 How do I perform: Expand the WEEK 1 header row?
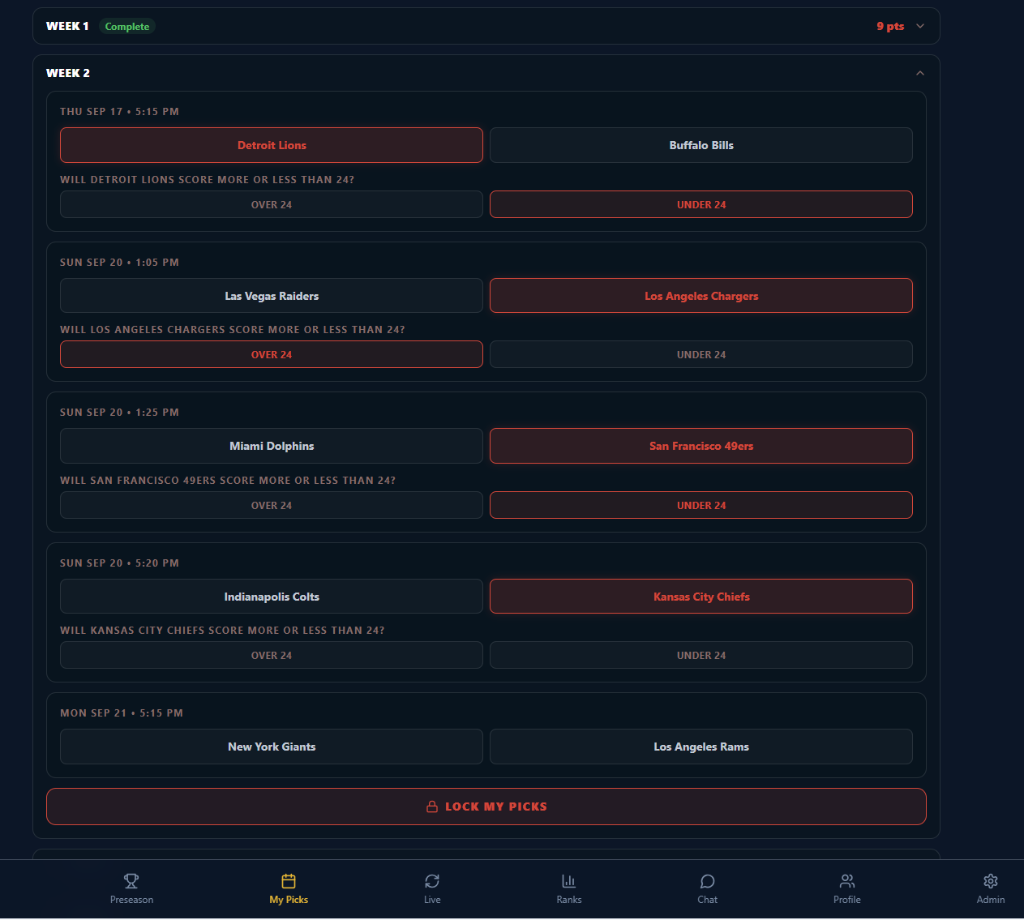tap(486, 26)
